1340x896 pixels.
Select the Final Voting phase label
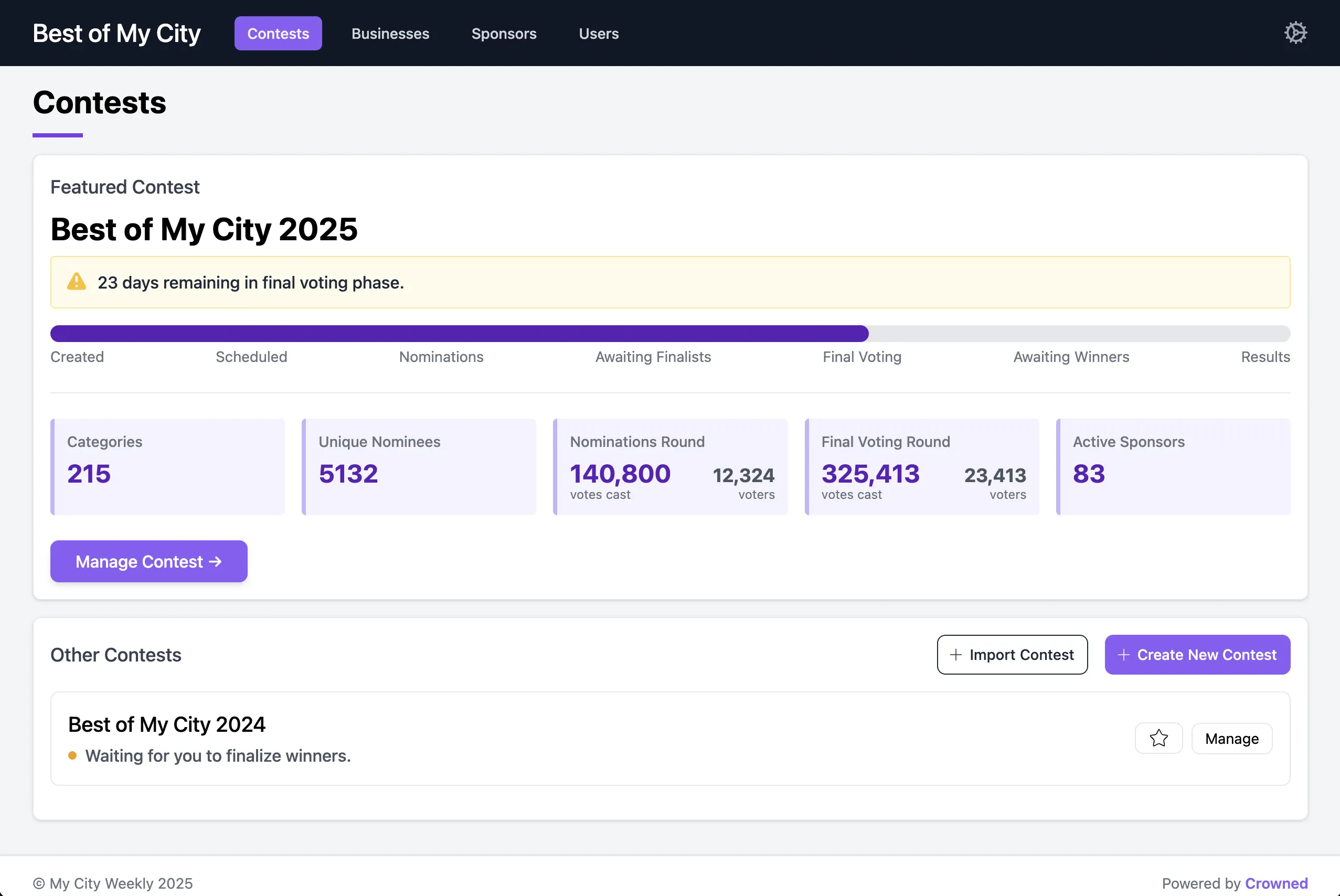pyautogui.click(x=862, y=357)
